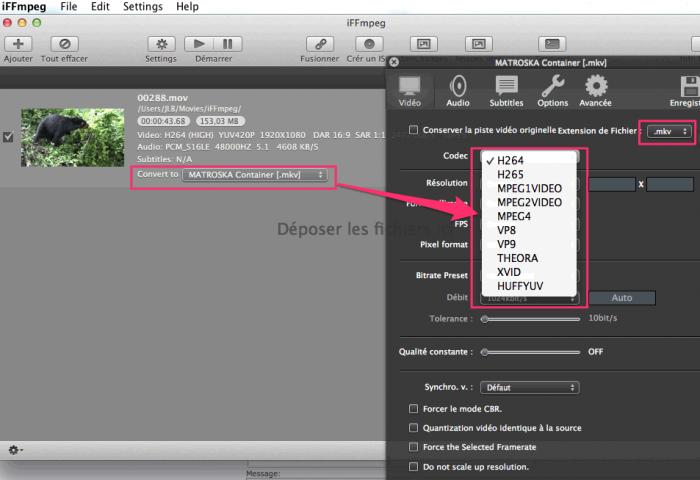Click the resolution height field
The height and width of the screenshot is (480, 700).
pyautogui.click(x=670, y=184)
